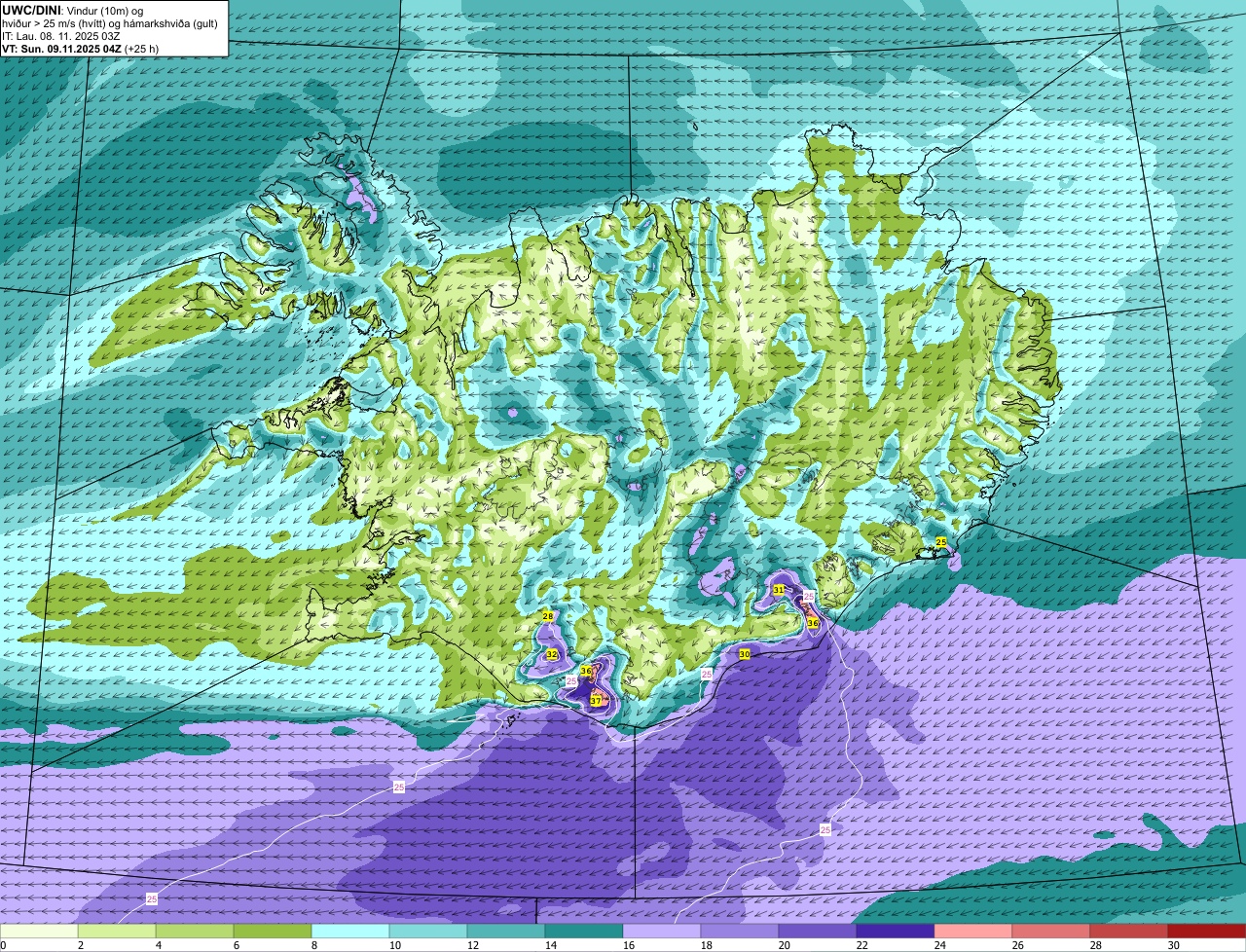This screenshot has height=952, width=1246.
Task: Click the forecast offset "(+25 h)"
Action: click(142, 49)
